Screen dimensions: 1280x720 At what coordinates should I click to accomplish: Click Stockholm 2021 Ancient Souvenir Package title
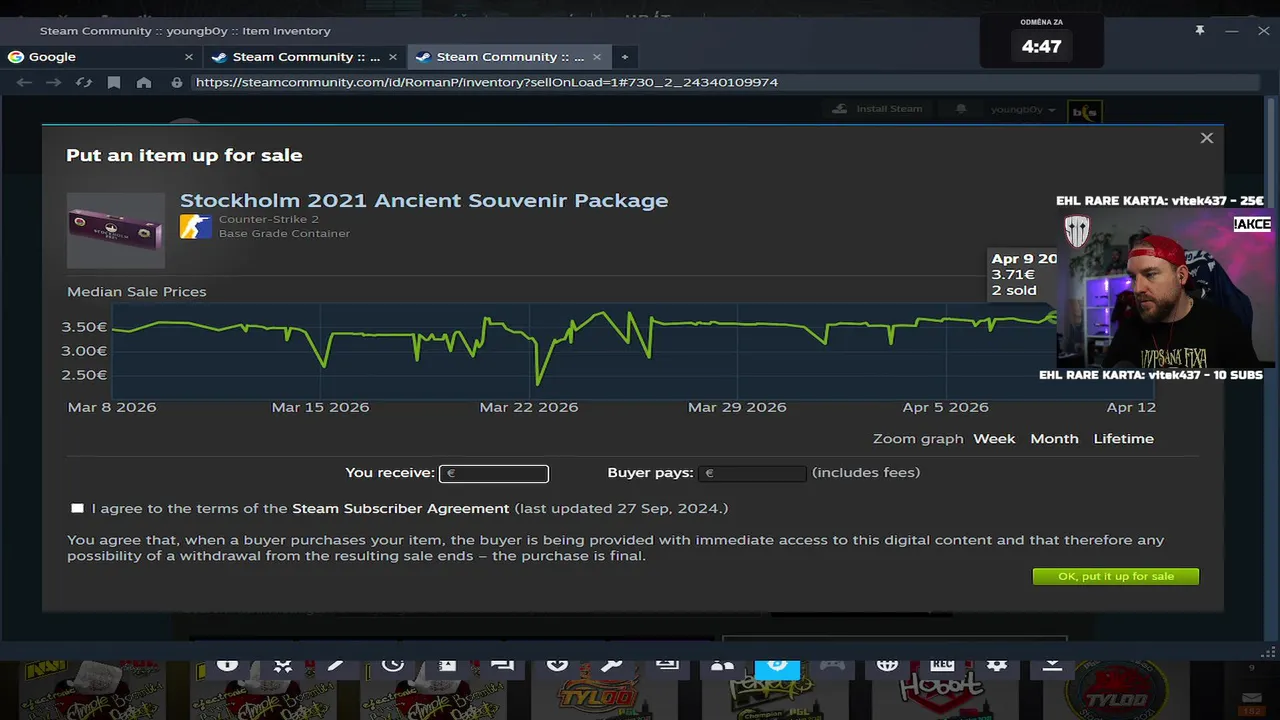424,200
